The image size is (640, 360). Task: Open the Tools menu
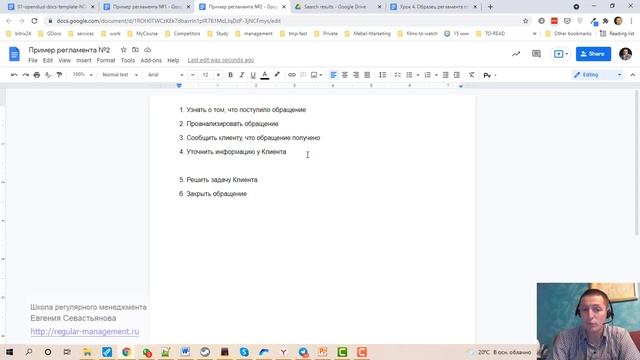128,60
